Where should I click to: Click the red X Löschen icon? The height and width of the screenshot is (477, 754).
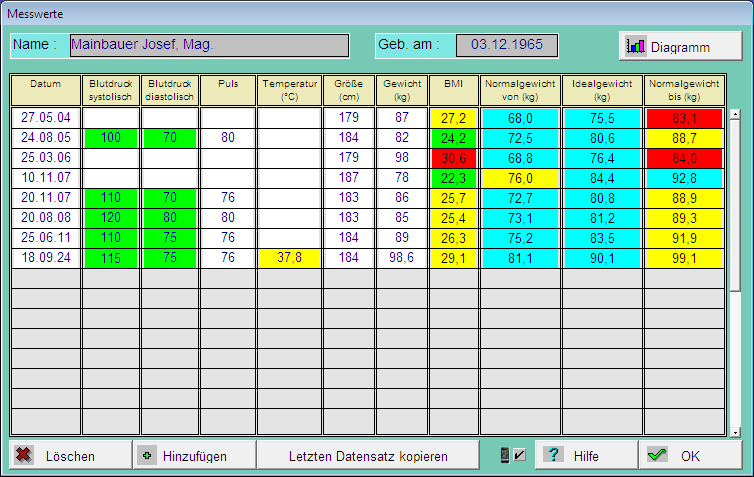[24, 455]
